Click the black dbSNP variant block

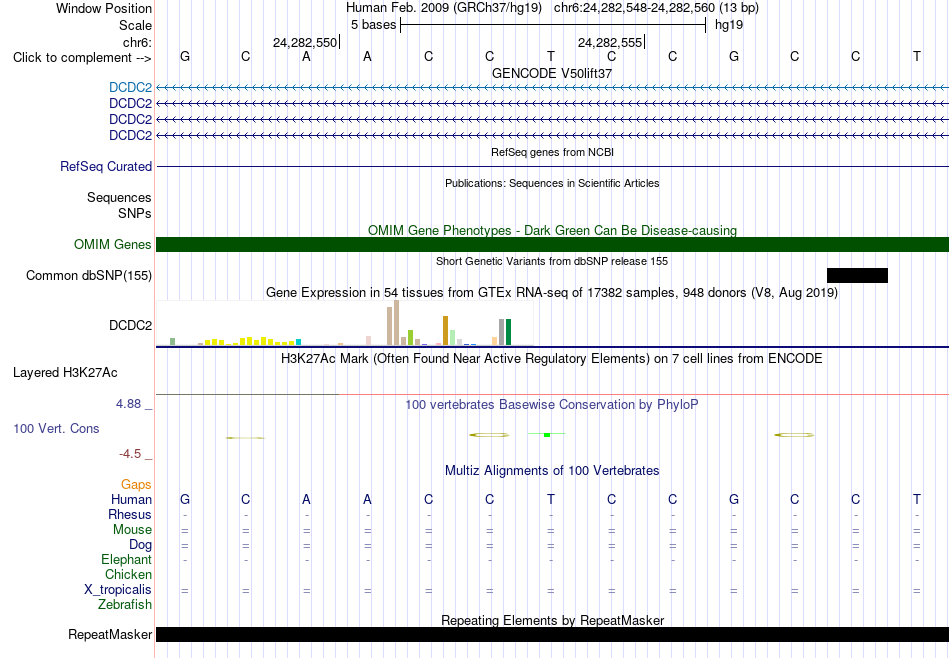[x=857, y=276]
